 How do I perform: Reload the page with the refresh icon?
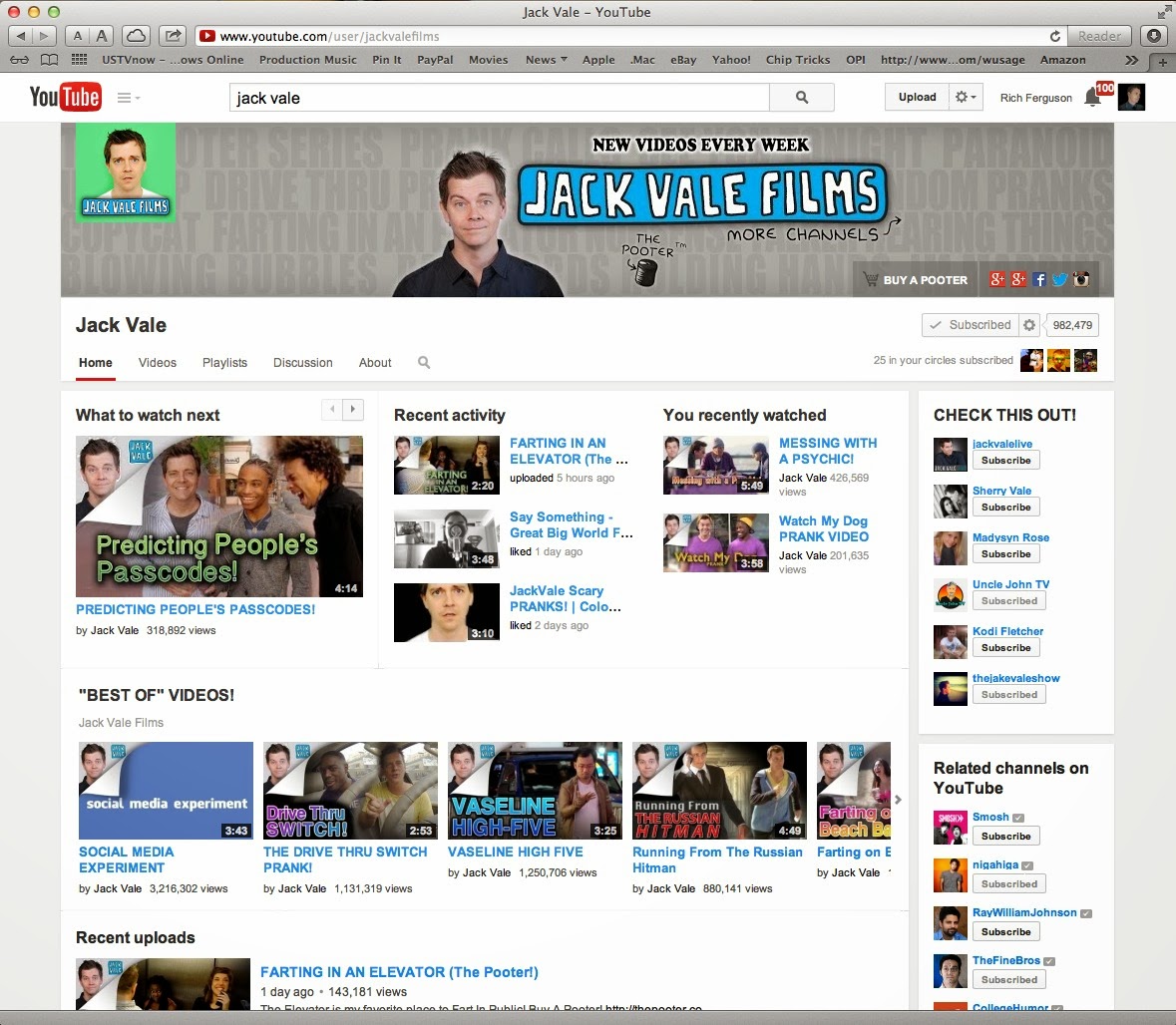point(1055,36)
